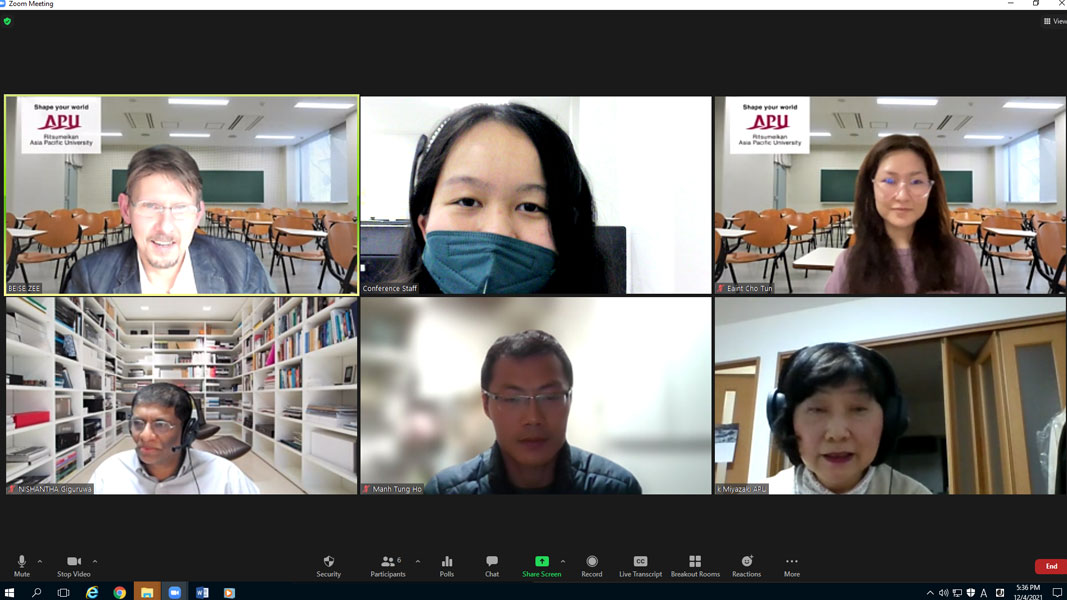The width and height of the screenshot is (1067, 600).
Task: Select the Conference Staff video tile
Action: tap(535, 195)
